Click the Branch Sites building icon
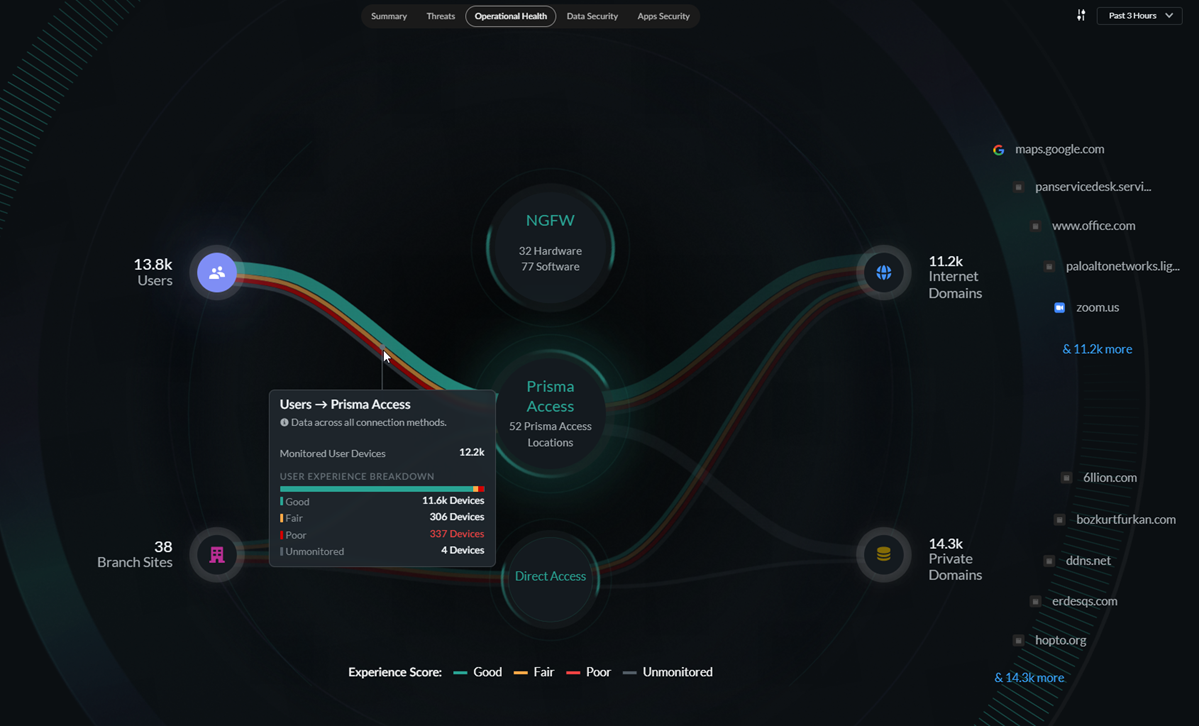The height and width of the screenshot is (726, 1199). point(217,555)
